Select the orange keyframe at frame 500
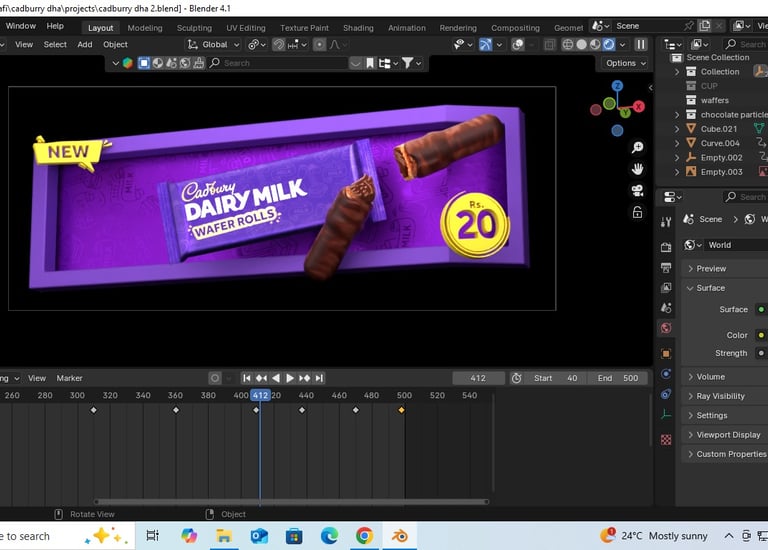 click(x=402, y=410)
